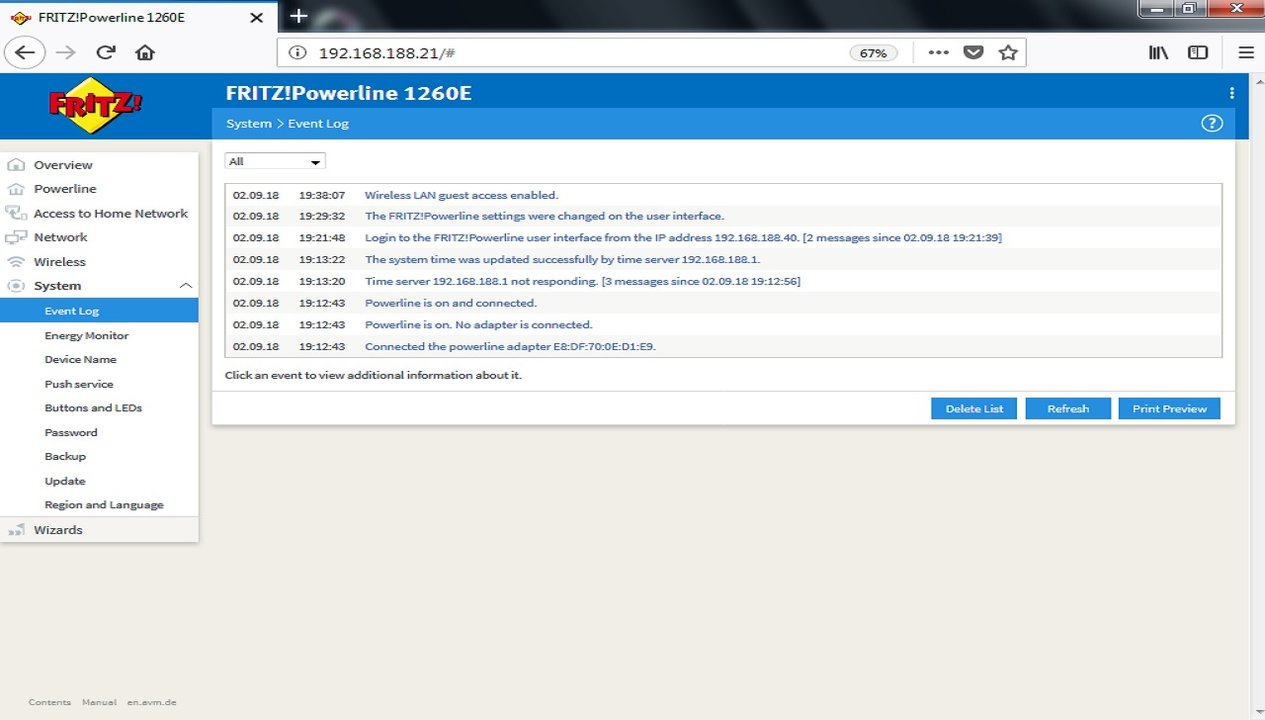Open a new tab with the plus button
1265x720 pixels.
coord(298,16)
